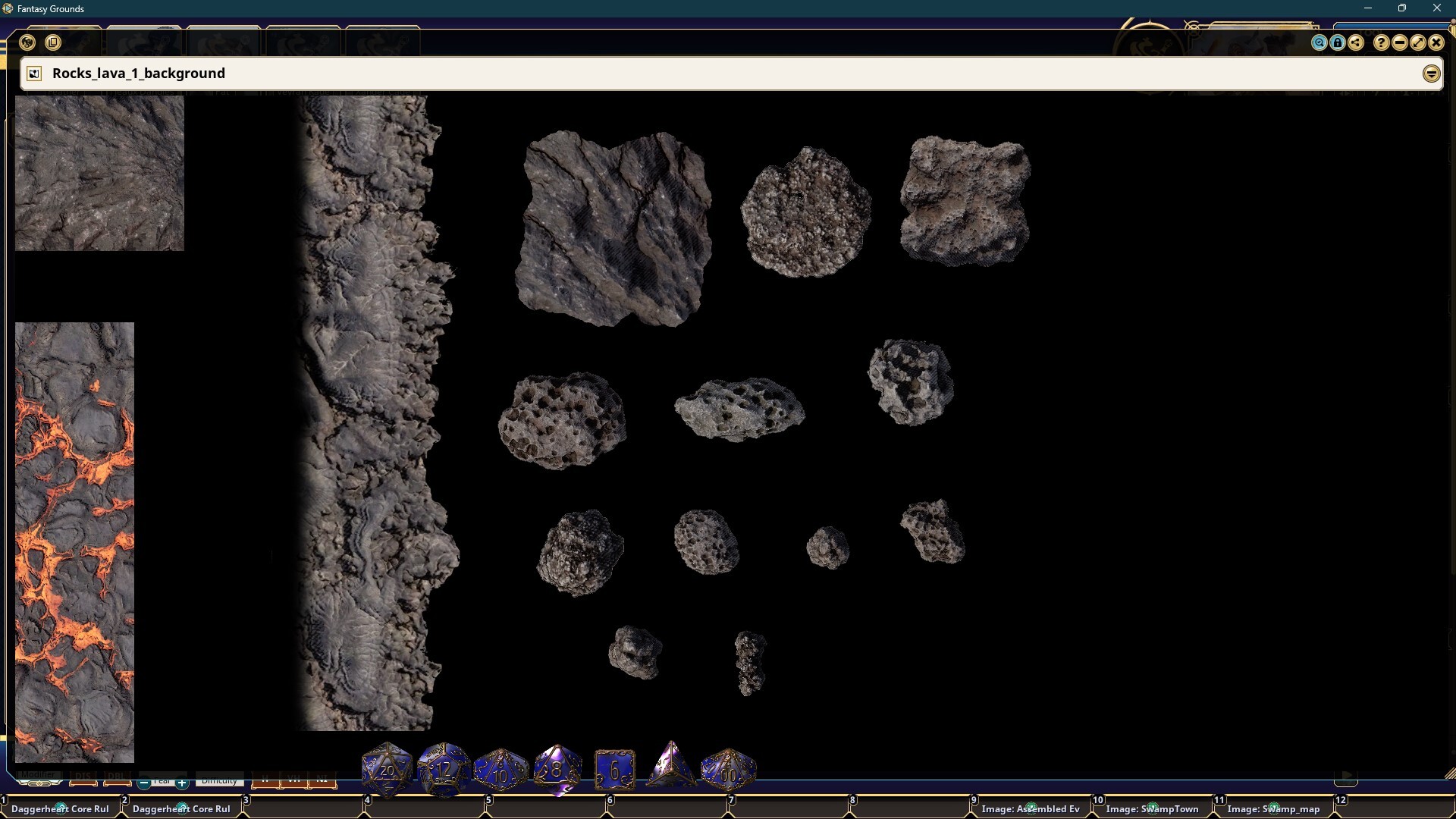
Task: Click the image record link icon beside title
Action: (x=33, y=74)
